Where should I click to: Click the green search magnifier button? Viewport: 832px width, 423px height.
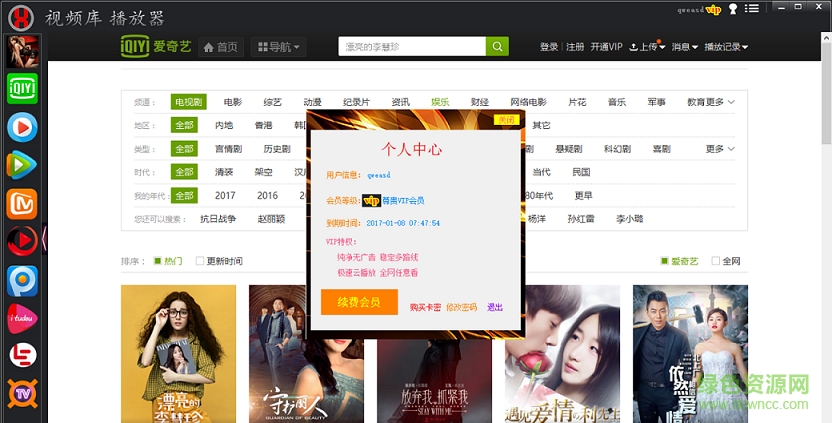pyautogui.click(x=497, y=47)
